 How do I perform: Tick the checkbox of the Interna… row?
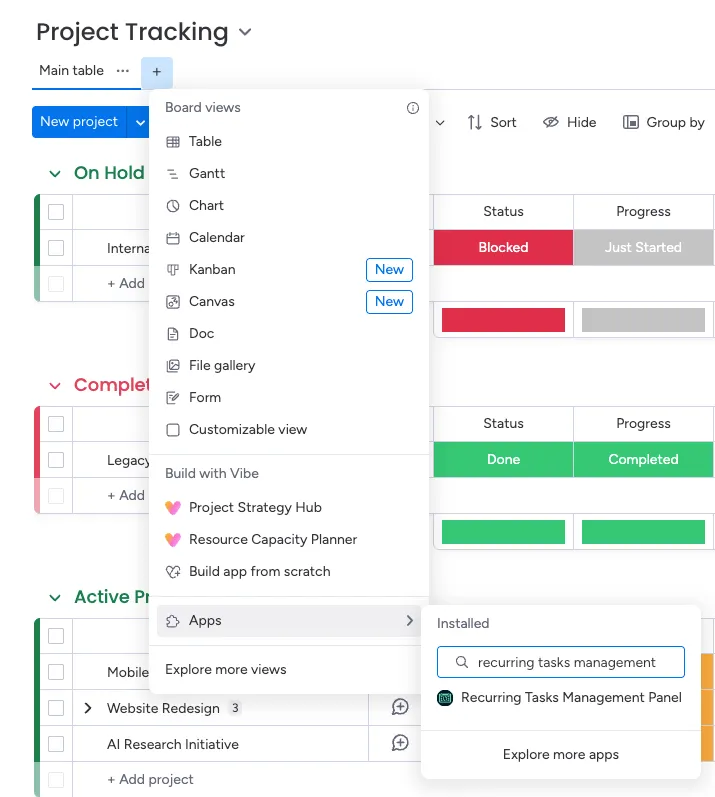56,248
